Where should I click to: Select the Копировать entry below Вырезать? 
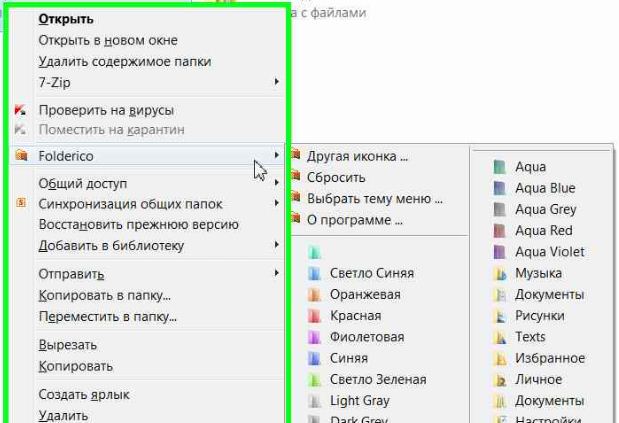pyautogui.click(x=75, y=366)
